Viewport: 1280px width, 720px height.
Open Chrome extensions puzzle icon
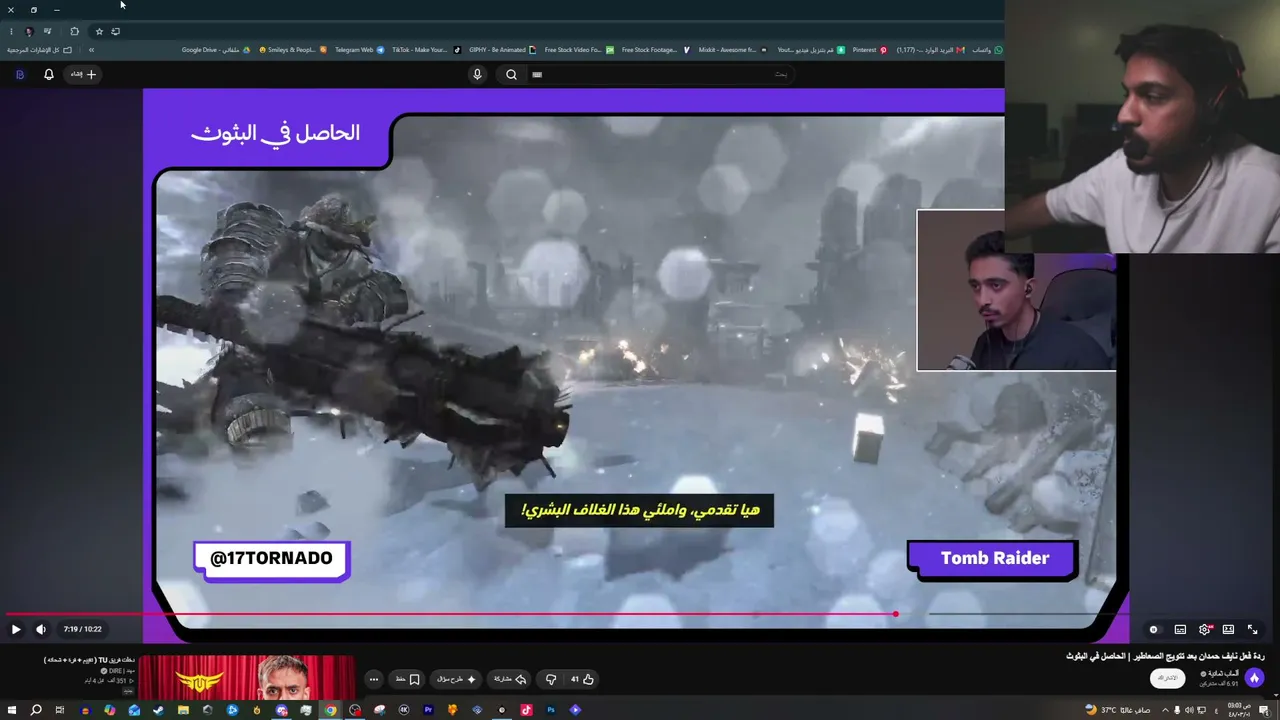[x=74, y=31]
